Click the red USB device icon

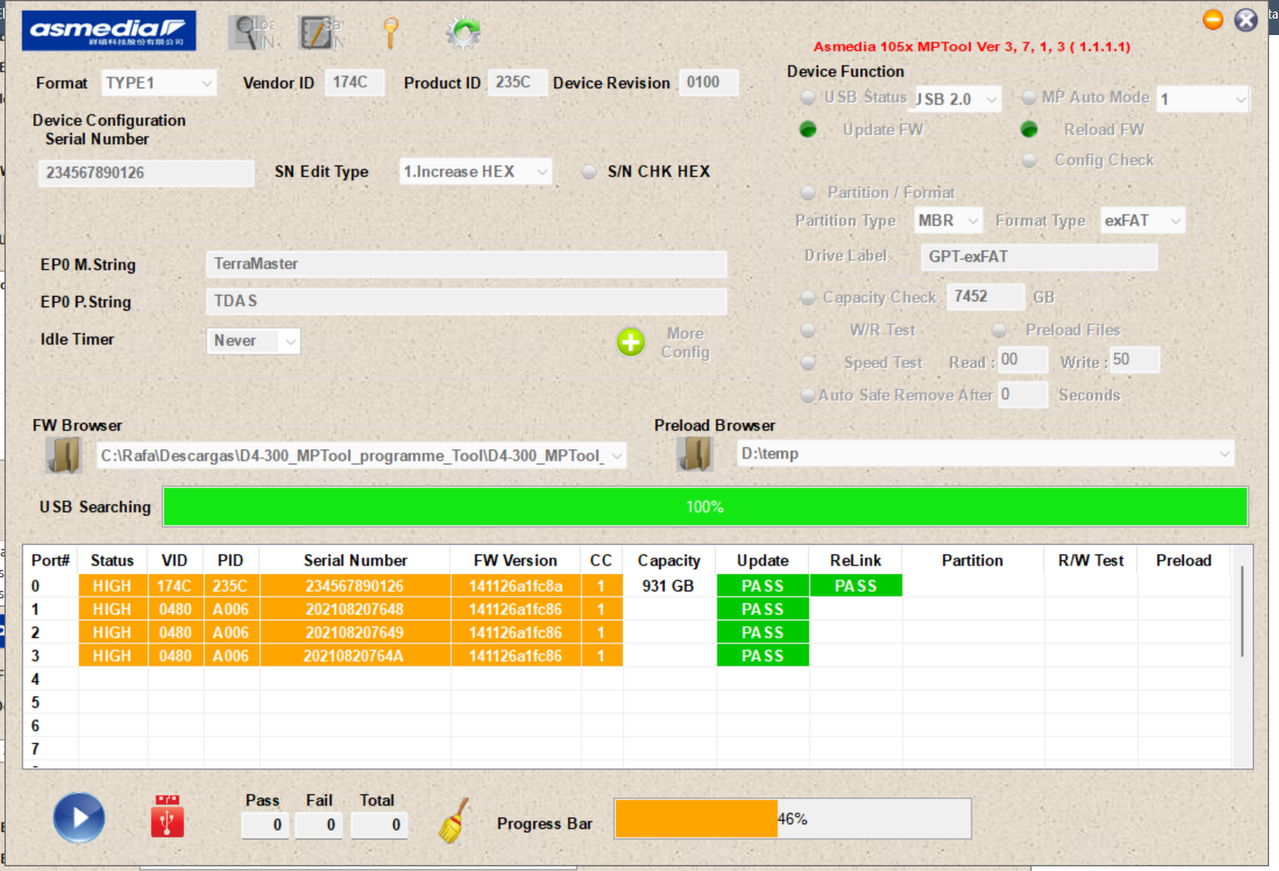pos(167,816)
